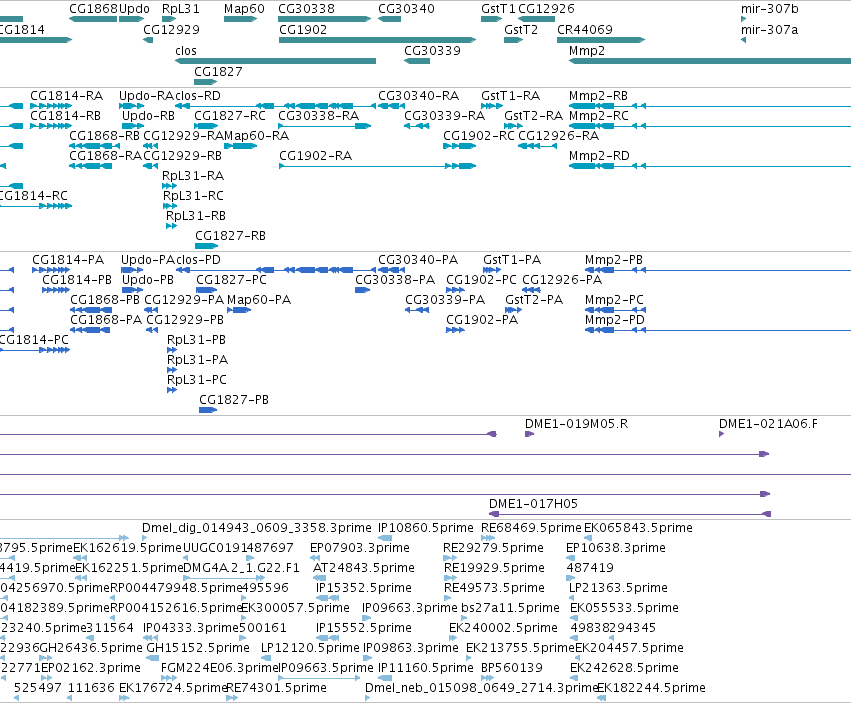Open the CG1902-PA protein label
Image resolution: width=851 pixels, height=703 pixels.
(x=482, y=321)
